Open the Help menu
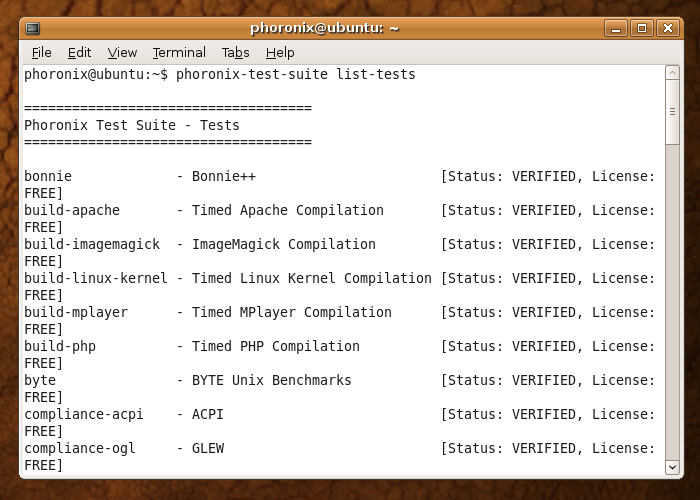The height and width of the screenshot is (500, 700). [x=280, y=53]
